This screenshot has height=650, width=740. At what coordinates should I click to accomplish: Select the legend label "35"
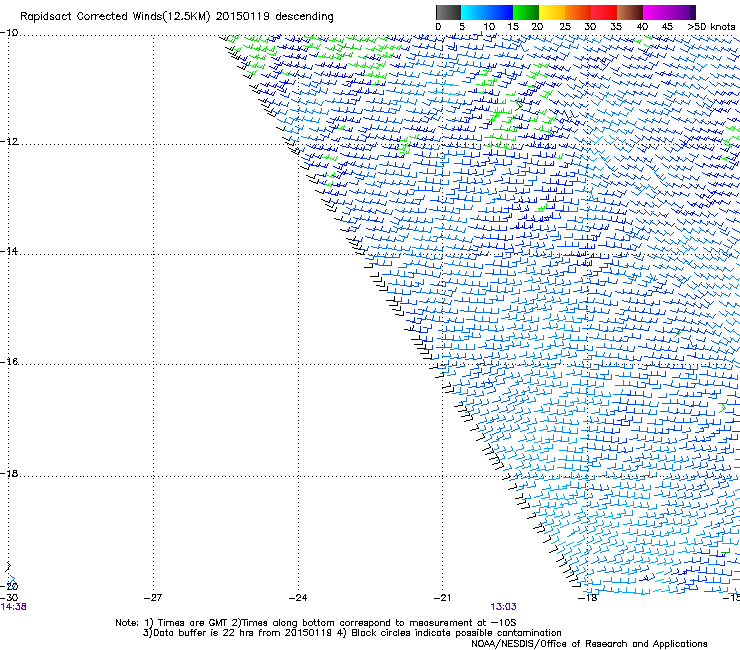pyautogui.click(x=616, y=27)
